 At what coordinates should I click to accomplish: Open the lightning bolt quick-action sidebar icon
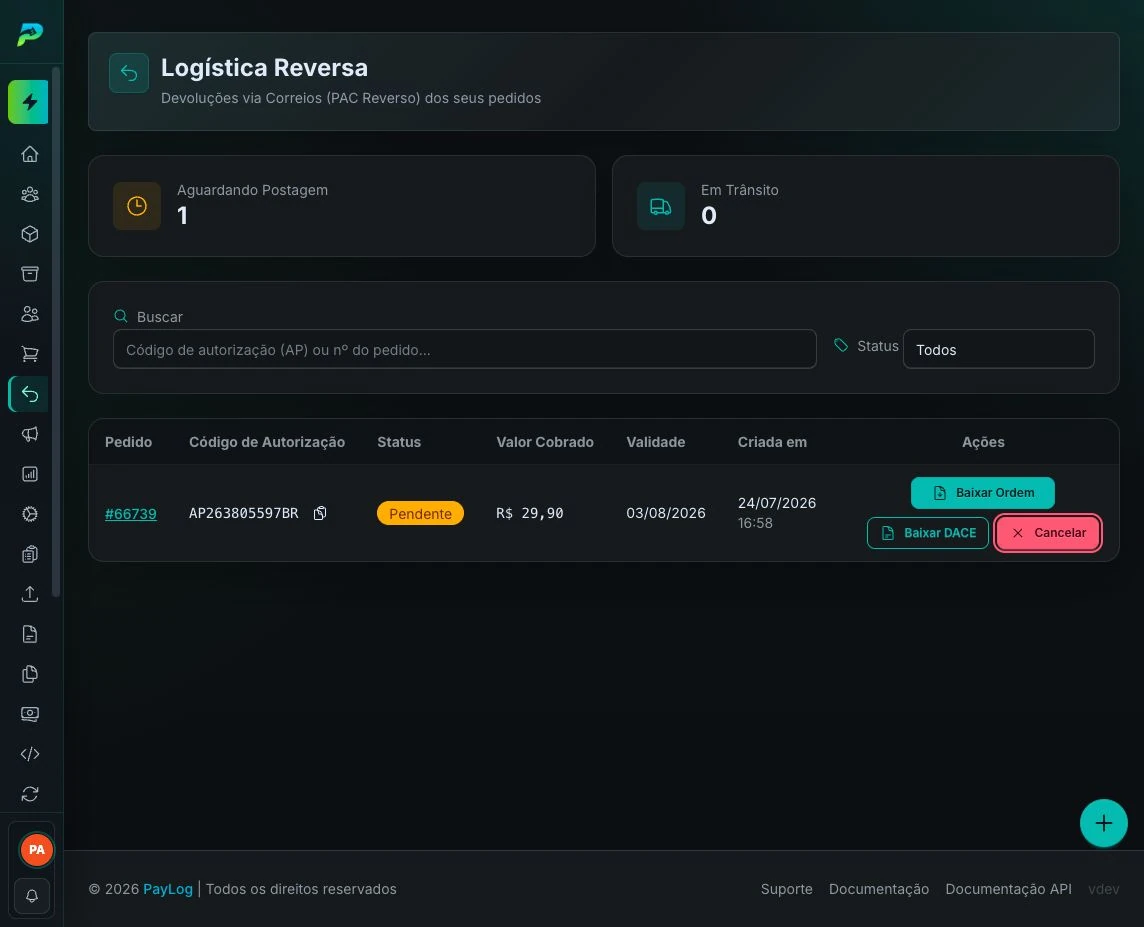click(28, 102)
